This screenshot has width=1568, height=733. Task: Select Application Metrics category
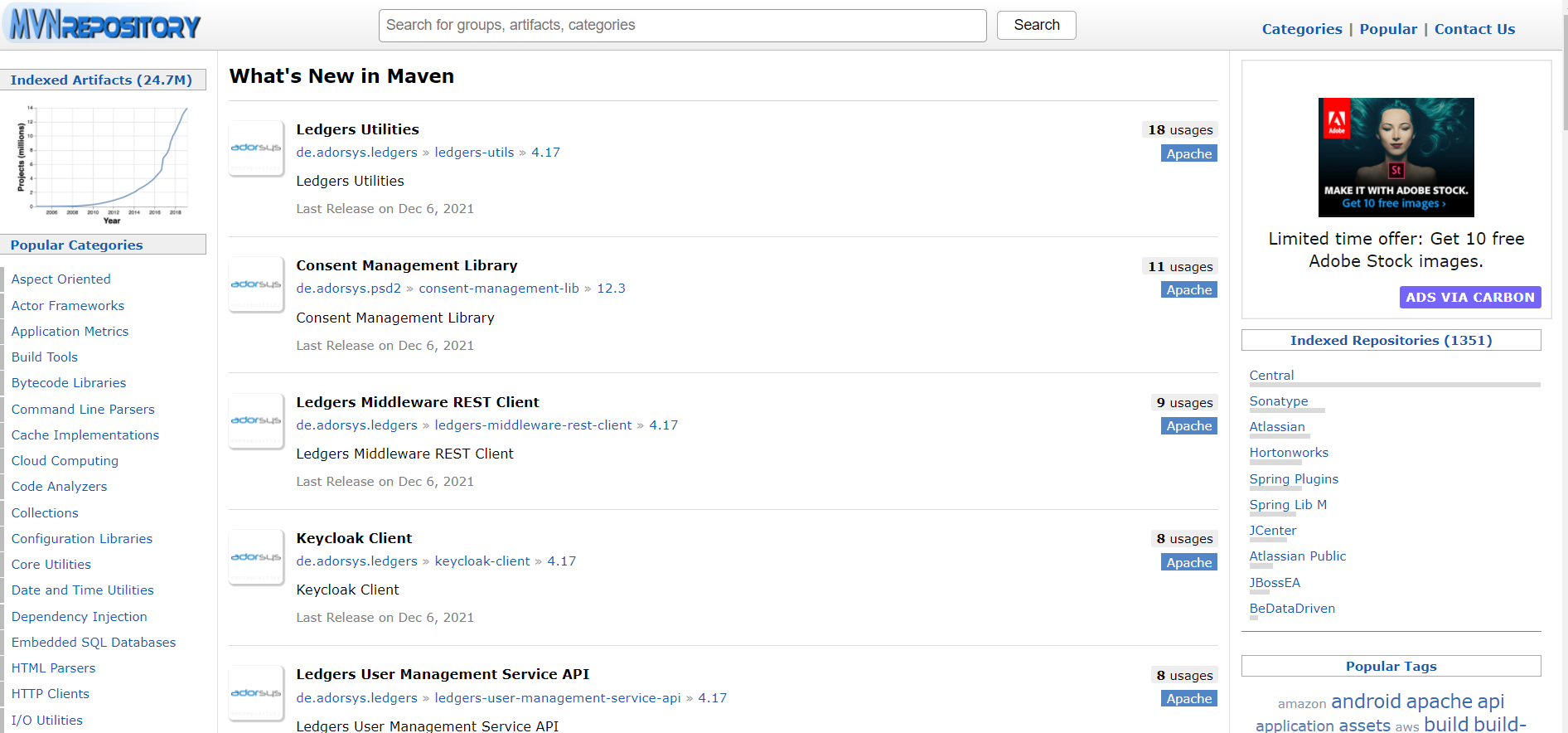(x=70, y=332)
